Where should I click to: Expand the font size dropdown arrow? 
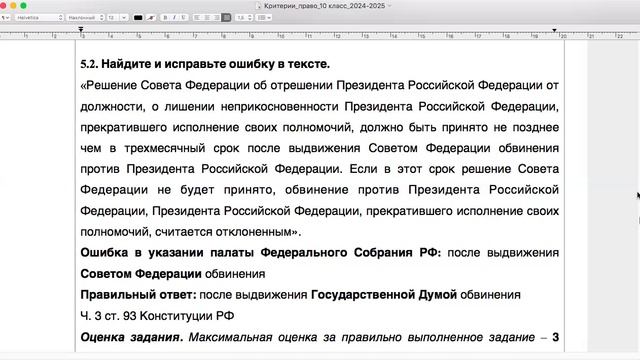point(124,18)
